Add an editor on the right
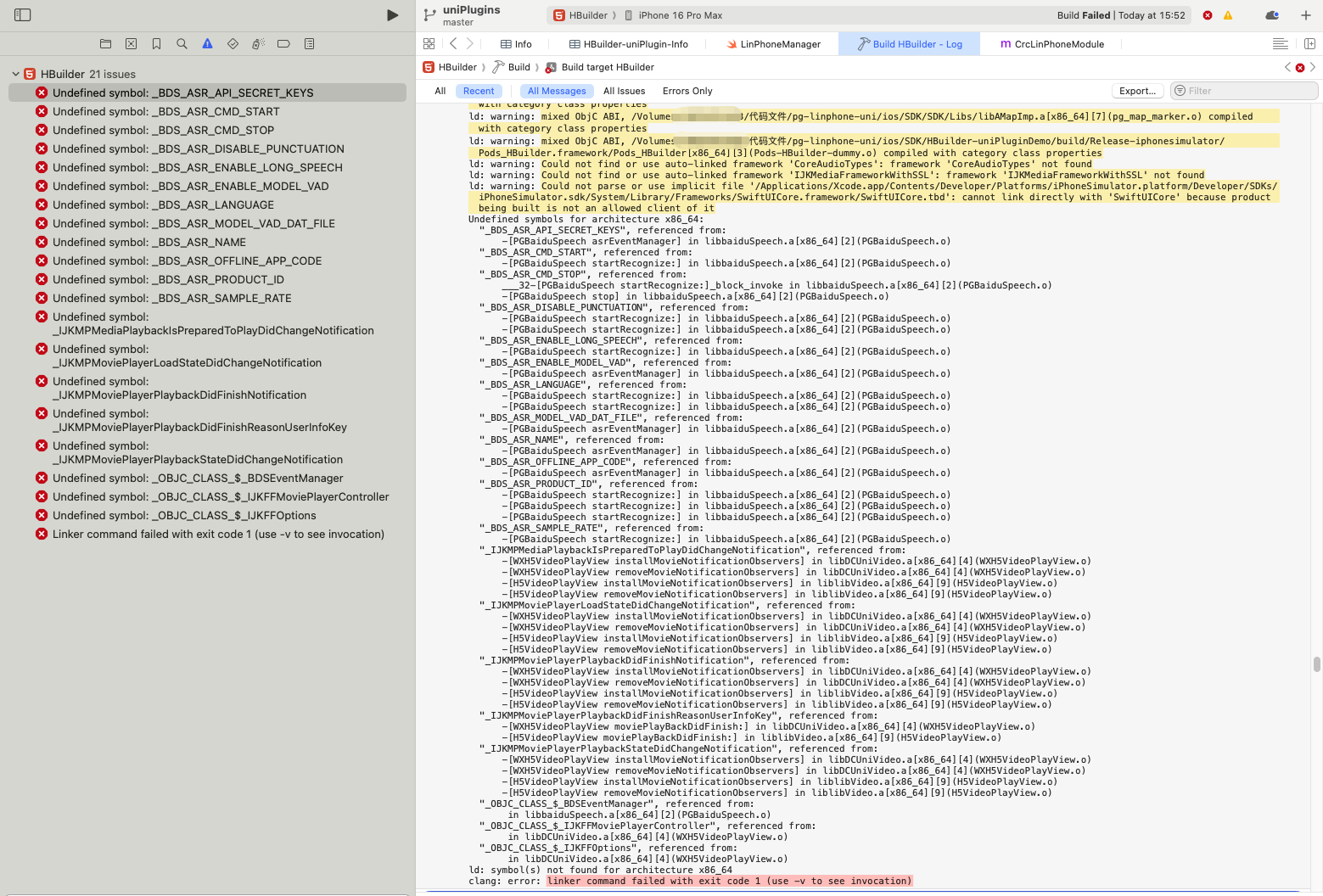Screen dimensions: 1323x896 (1309, 44)
